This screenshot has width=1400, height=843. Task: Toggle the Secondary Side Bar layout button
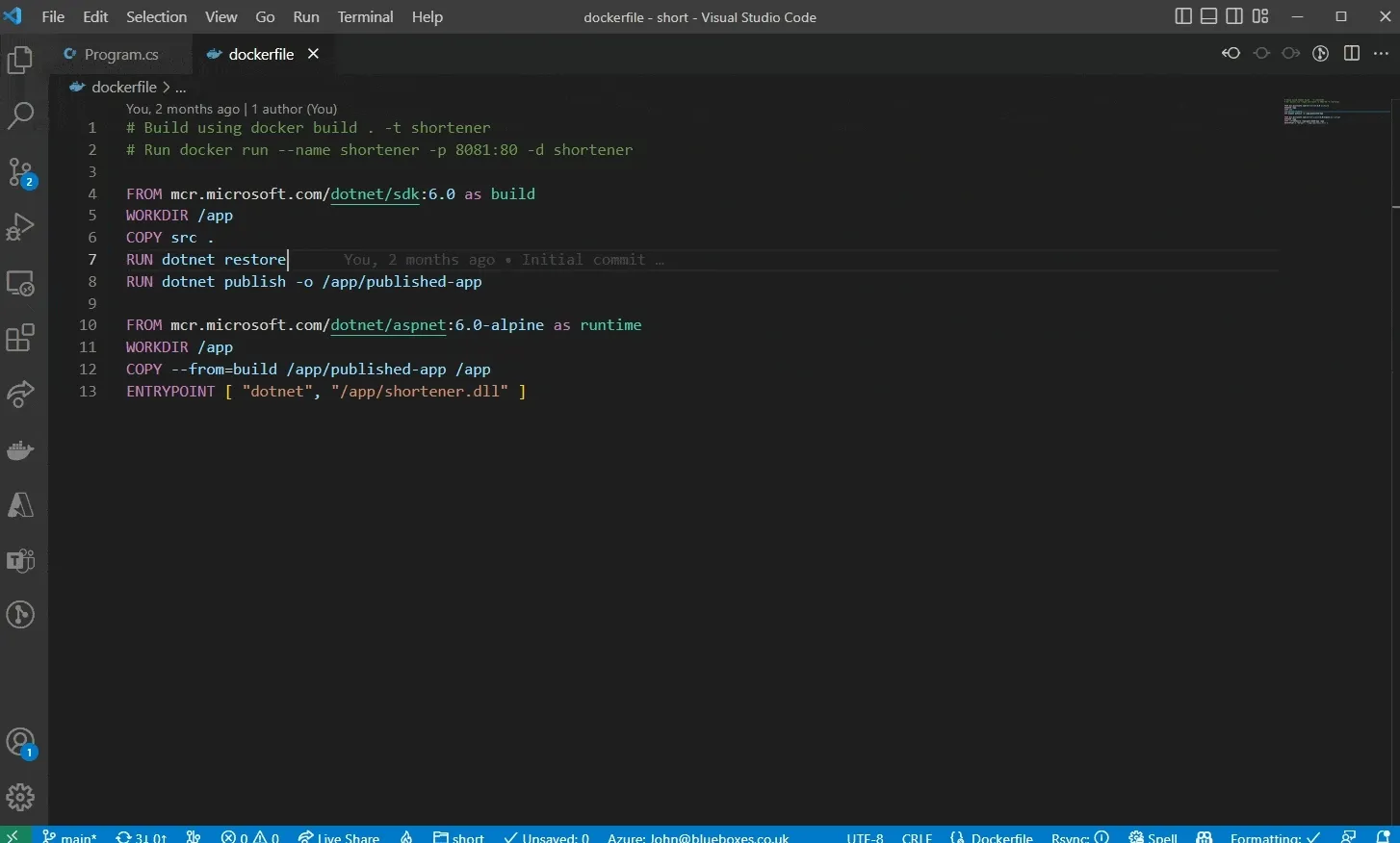1234,16
